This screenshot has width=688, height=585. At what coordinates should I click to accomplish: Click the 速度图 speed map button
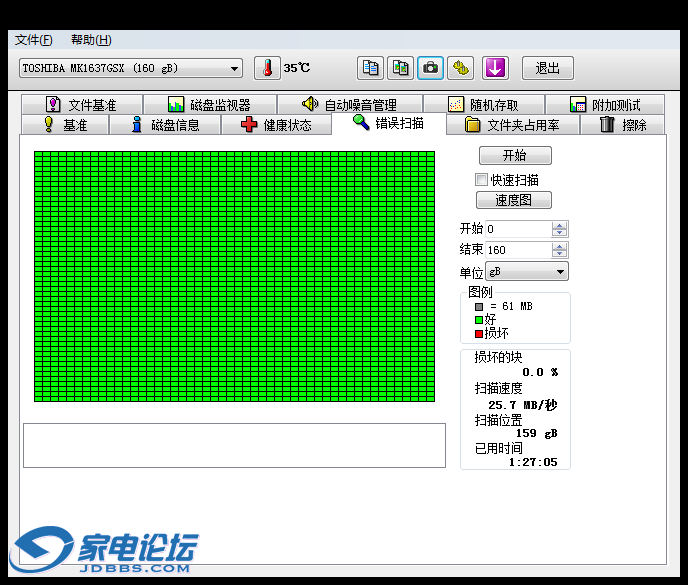(514, 200)
